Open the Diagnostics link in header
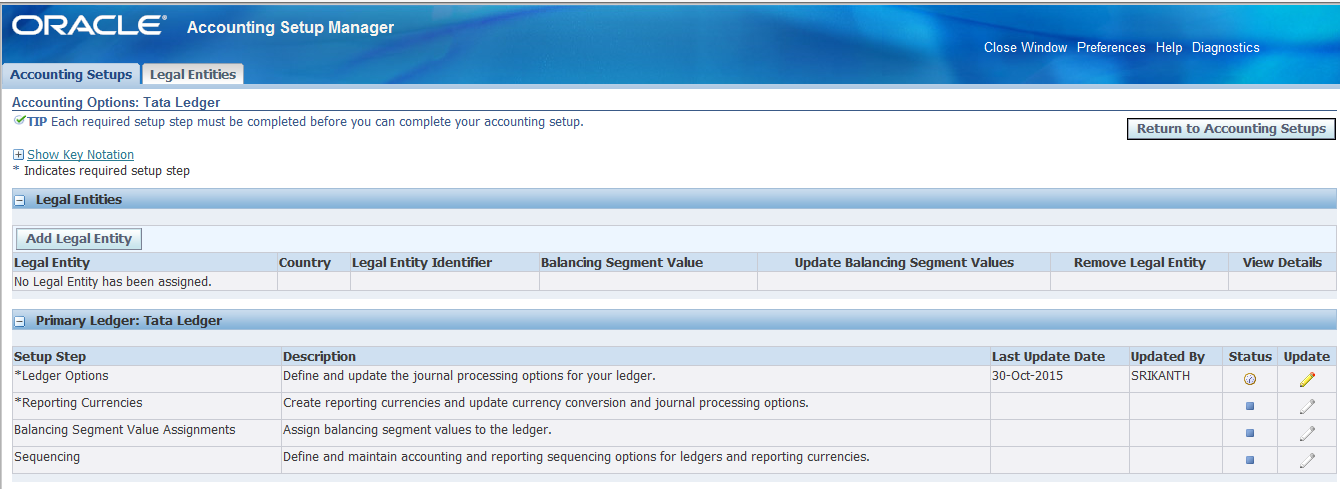The width and height of the screenshot is (1340, 489). (1225, 47)
